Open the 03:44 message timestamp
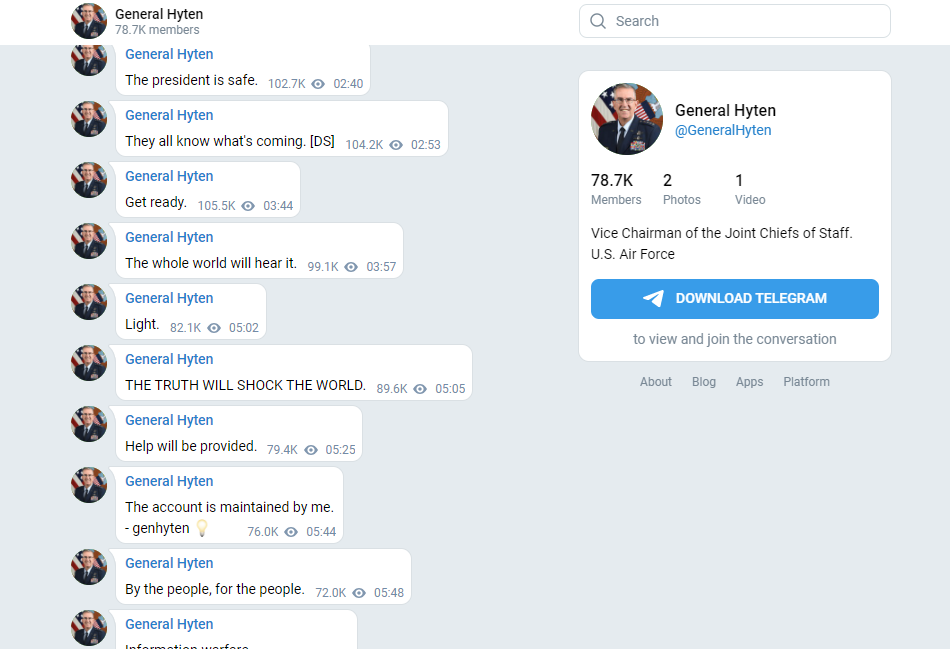The width and height of the screenshot is (950, 649). click(x=278, y=206)
